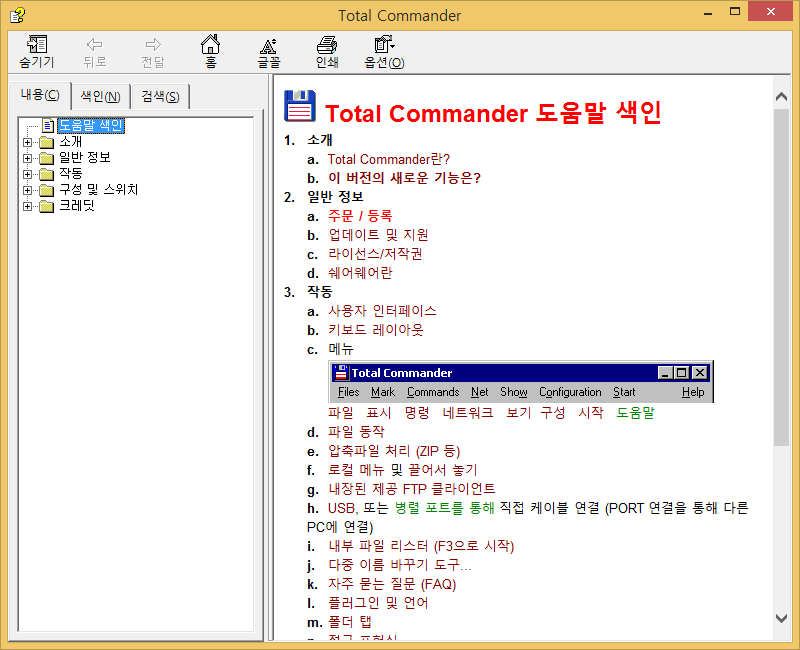This screenshot has width=800, height=650.
Task: Open the 옵션(O) options toolbar icon
Action: [384, 44]
